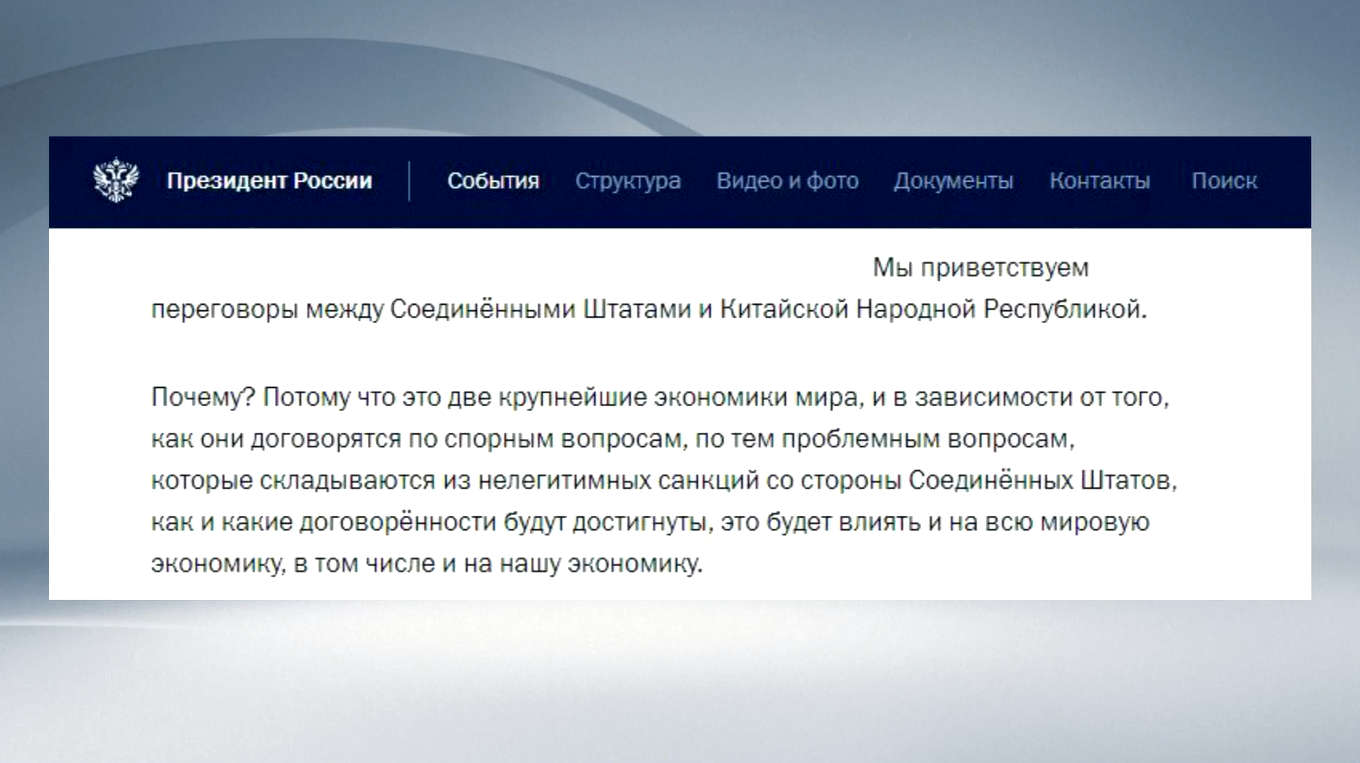Select the События menu item
The height and width of the screenshot is (763, 1360).
tap(493, 181)
